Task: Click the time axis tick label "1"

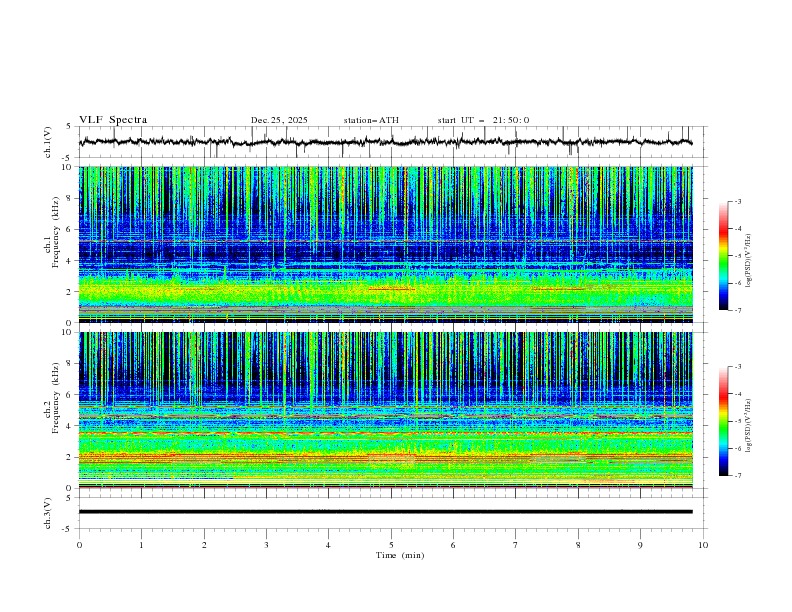Action: [x=141, y=545]
